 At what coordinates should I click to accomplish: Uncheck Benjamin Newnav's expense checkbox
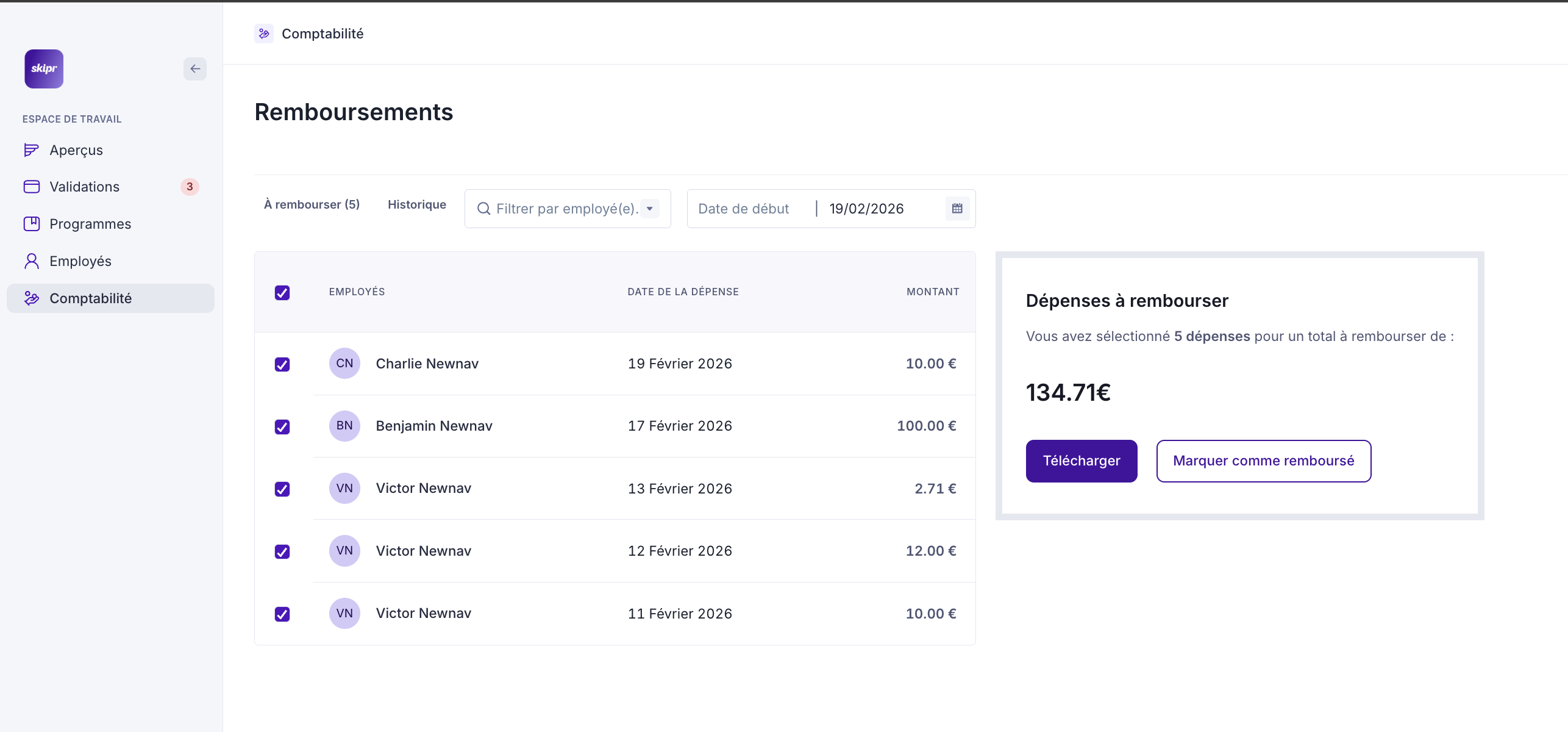[x=282, y=427]
